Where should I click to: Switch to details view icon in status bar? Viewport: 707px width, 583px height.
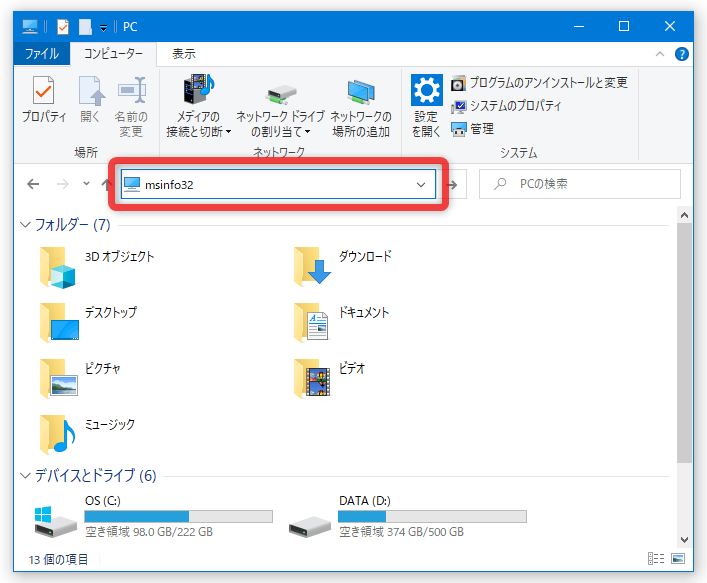[x=656, y=559]
